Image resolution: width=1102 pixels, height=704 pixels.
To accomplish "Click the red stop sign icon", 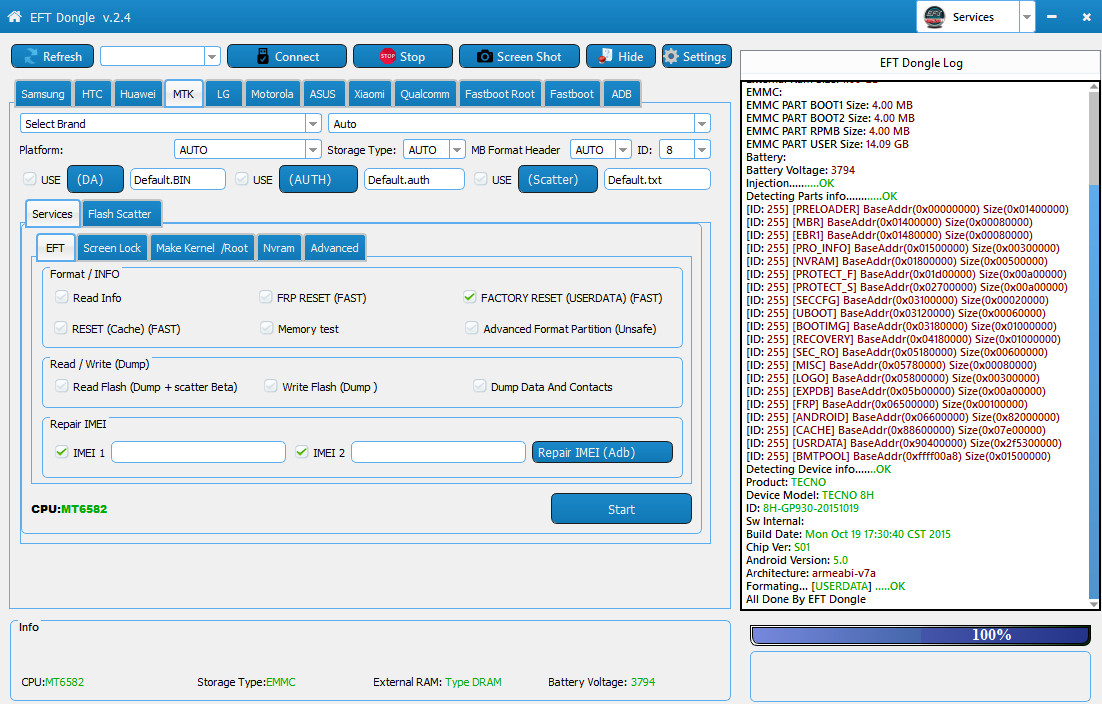I will (387, 56).
